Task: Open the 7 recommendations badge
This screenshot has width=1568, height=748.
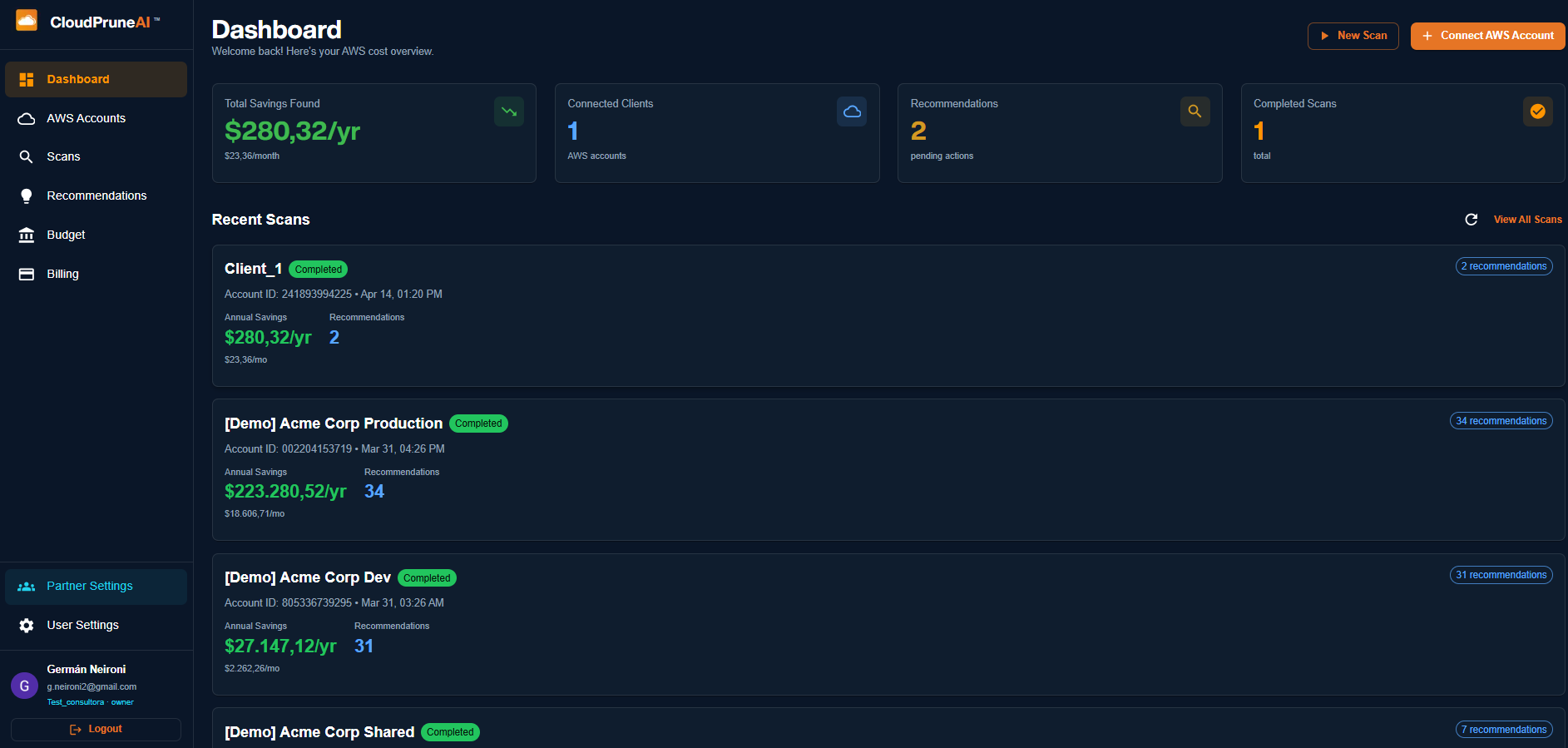Action: pyautogui.click(x=1504, y=730)
